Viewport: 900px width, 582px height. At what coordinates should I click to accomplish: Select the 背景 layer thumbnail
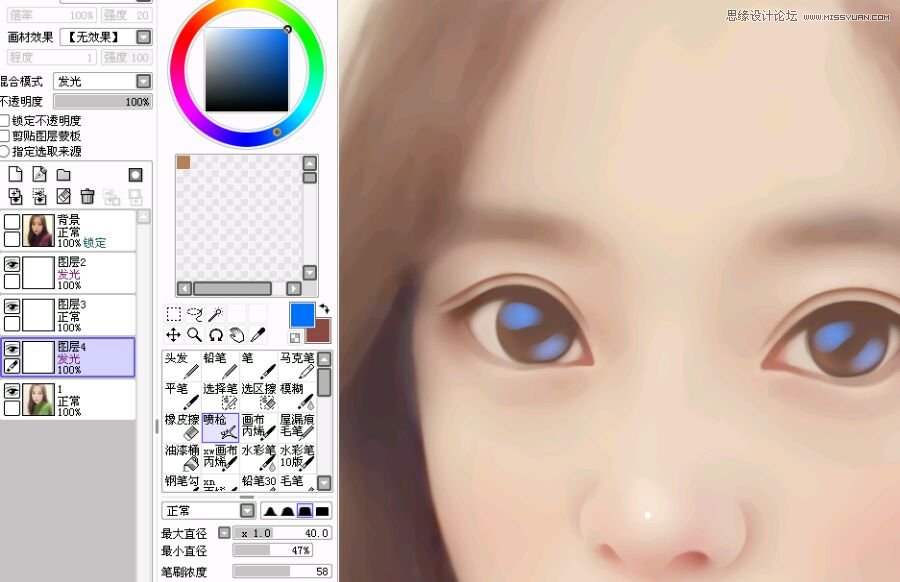point(38,230)
